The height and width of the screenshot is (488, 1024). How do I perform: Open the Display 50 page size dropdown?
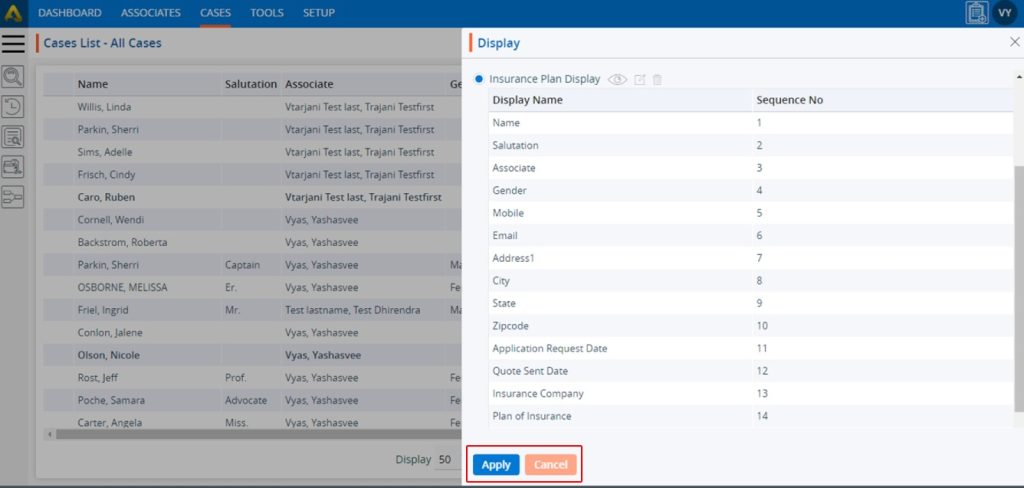click(x=446, y=460)
